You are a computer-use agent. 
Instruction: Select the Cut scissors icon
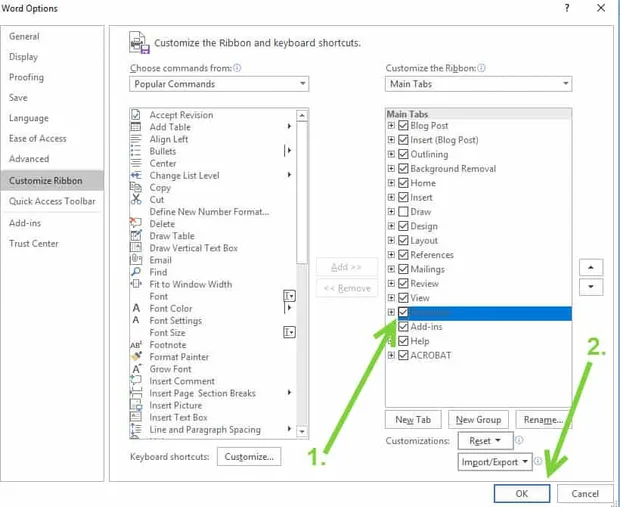coord(136,199)
